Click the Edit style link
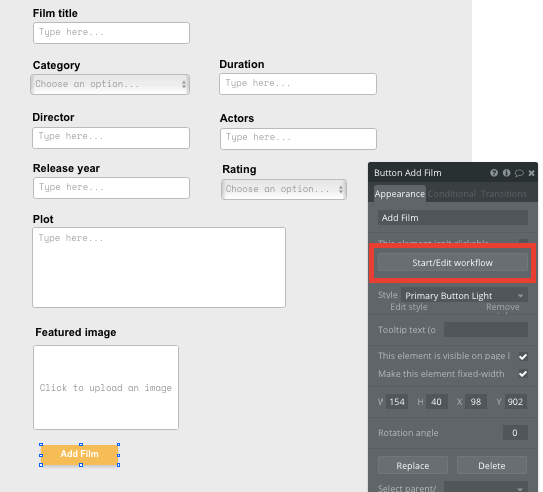Viewport: 543px width, 492px height. click(409, 307)
